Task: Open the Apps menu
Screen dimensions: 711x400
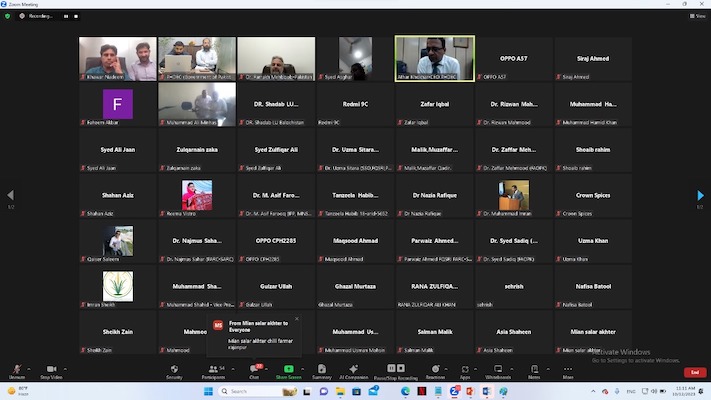Action: click(465, 371)
